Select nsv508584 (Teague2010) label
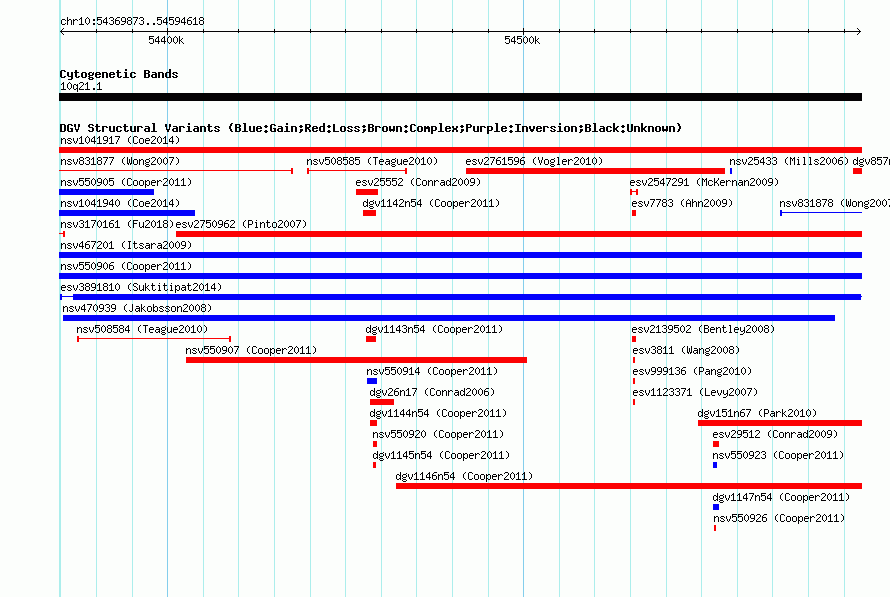Screen dimensions: 890x597 click(x=142, y=329)
